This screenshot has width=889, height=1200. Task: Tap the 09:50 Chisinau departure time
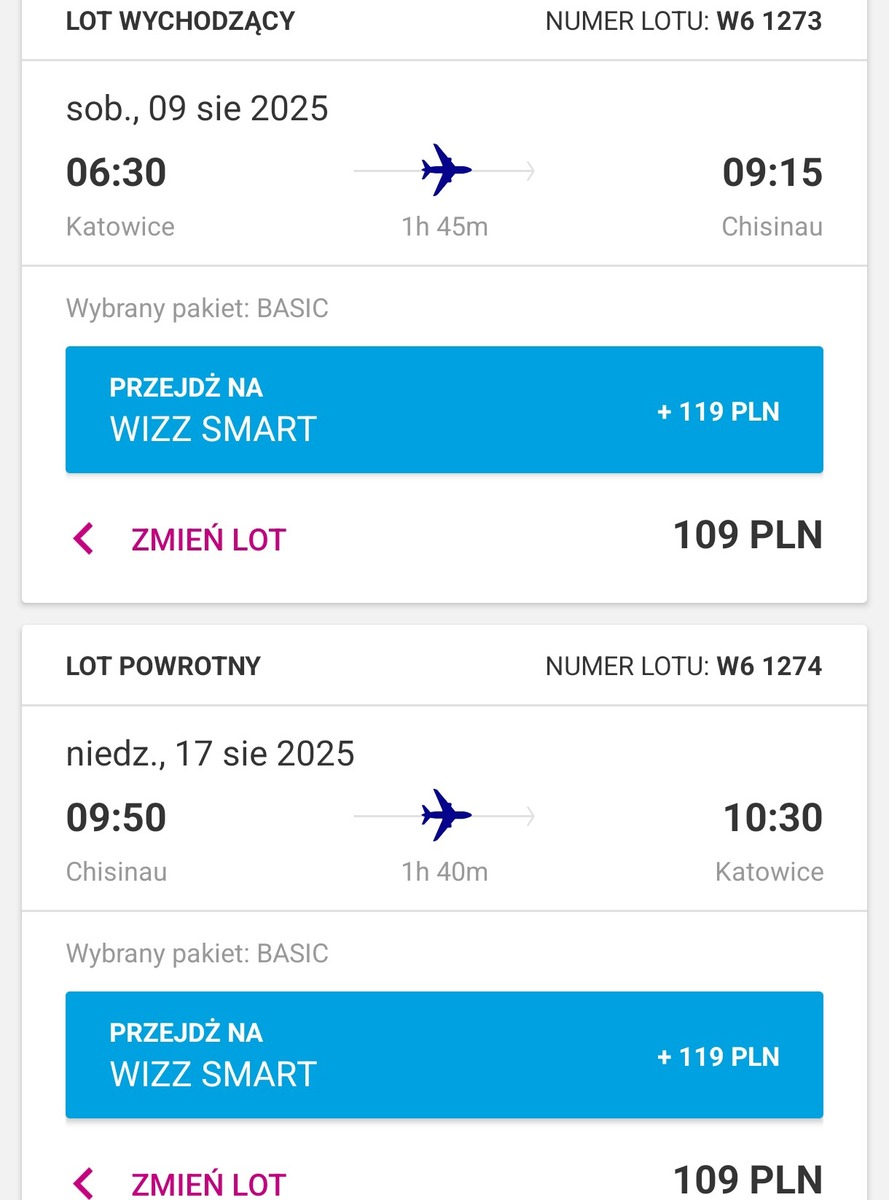pos(116,817)
